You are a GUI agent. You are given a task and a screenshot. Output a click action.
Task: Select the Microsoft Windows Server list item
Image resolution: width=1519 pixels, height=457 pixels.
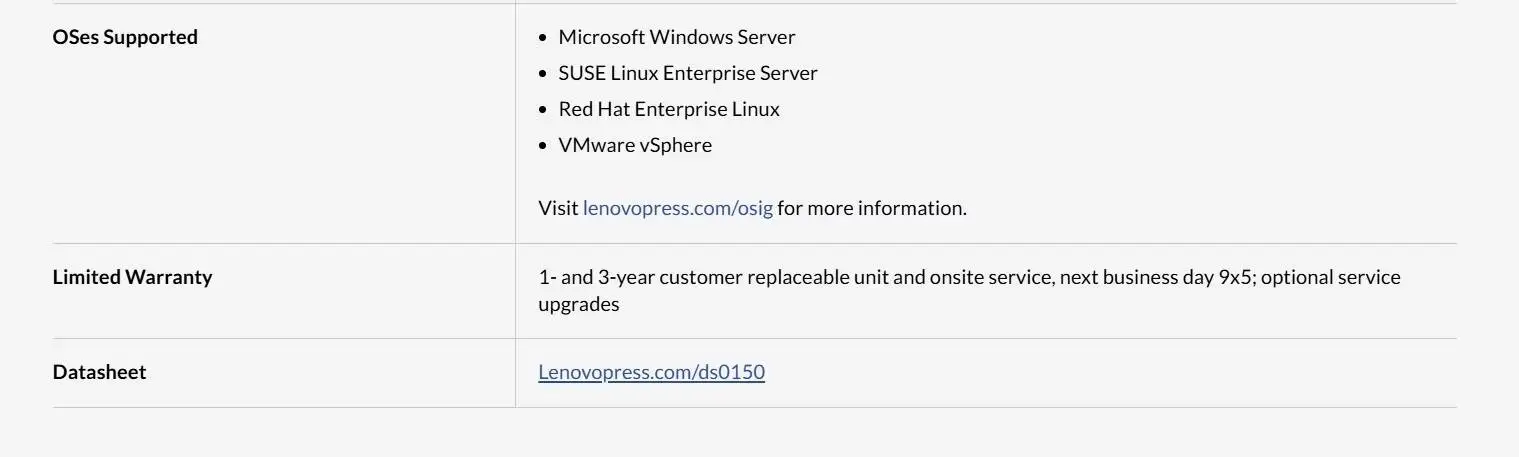click(x=677, y=37)
